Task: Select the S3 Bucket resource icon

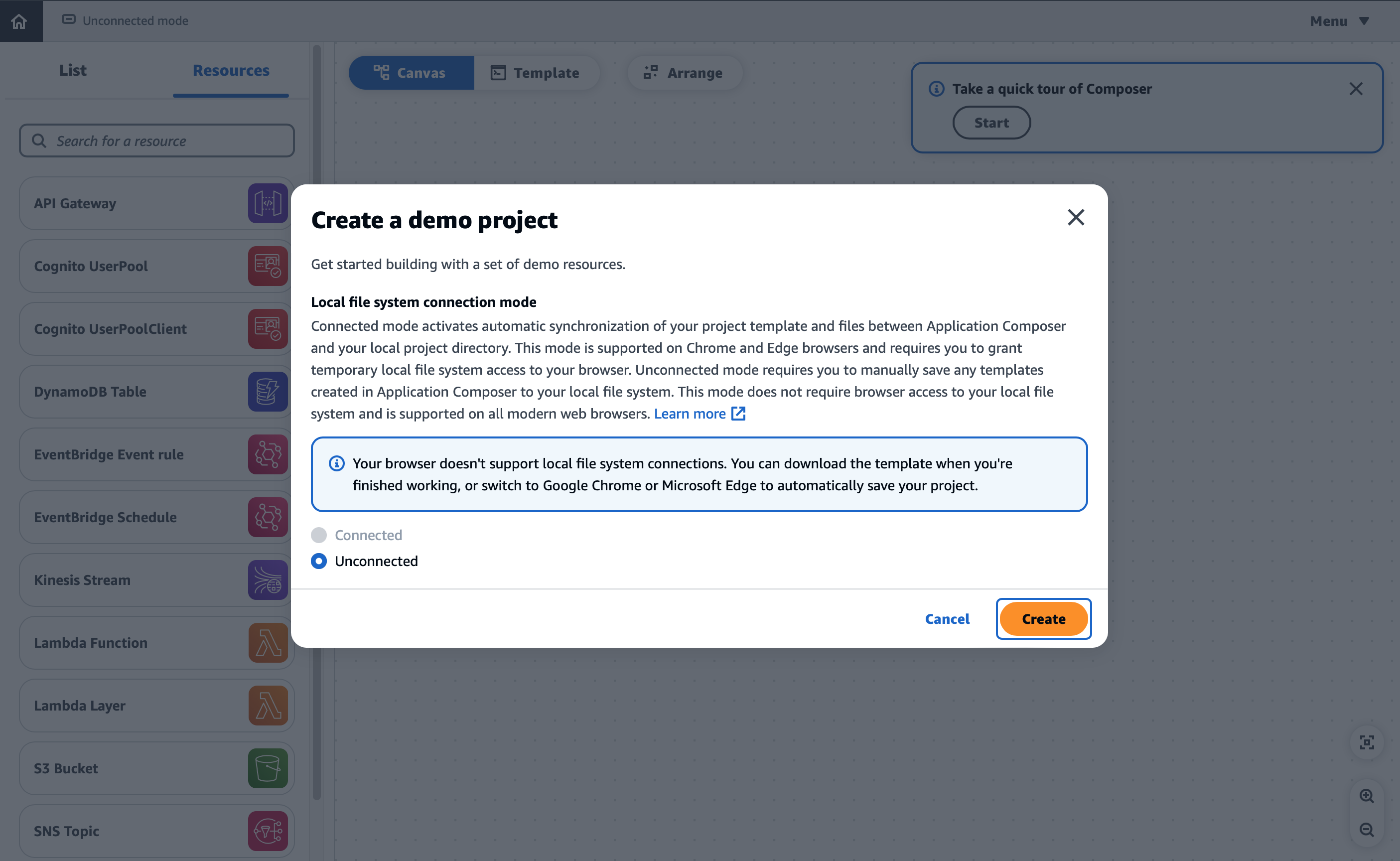Action: [x=268, y=768]
